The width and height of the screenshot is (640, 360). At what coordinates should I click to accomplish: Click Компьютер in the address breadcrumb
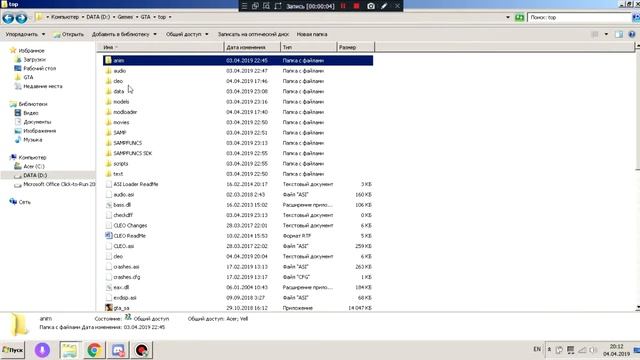(x=65, y=17)
